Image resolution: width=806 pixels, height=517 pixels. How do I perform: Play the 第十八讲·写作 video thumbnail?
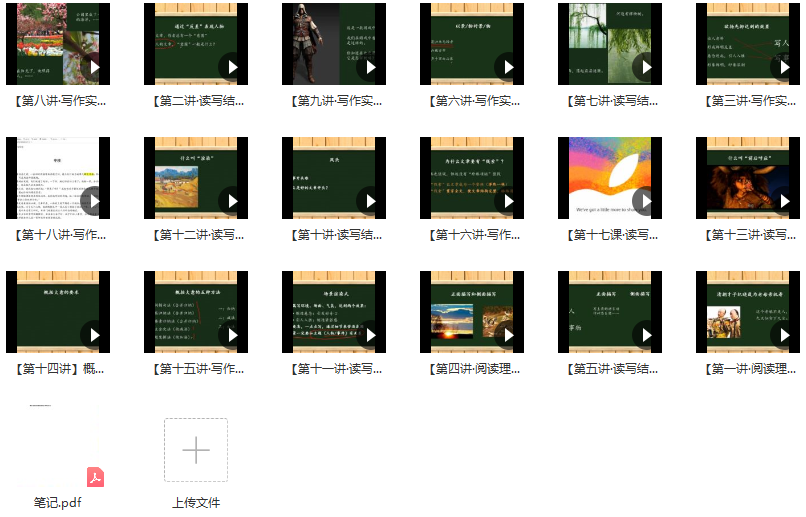[58, 178]
